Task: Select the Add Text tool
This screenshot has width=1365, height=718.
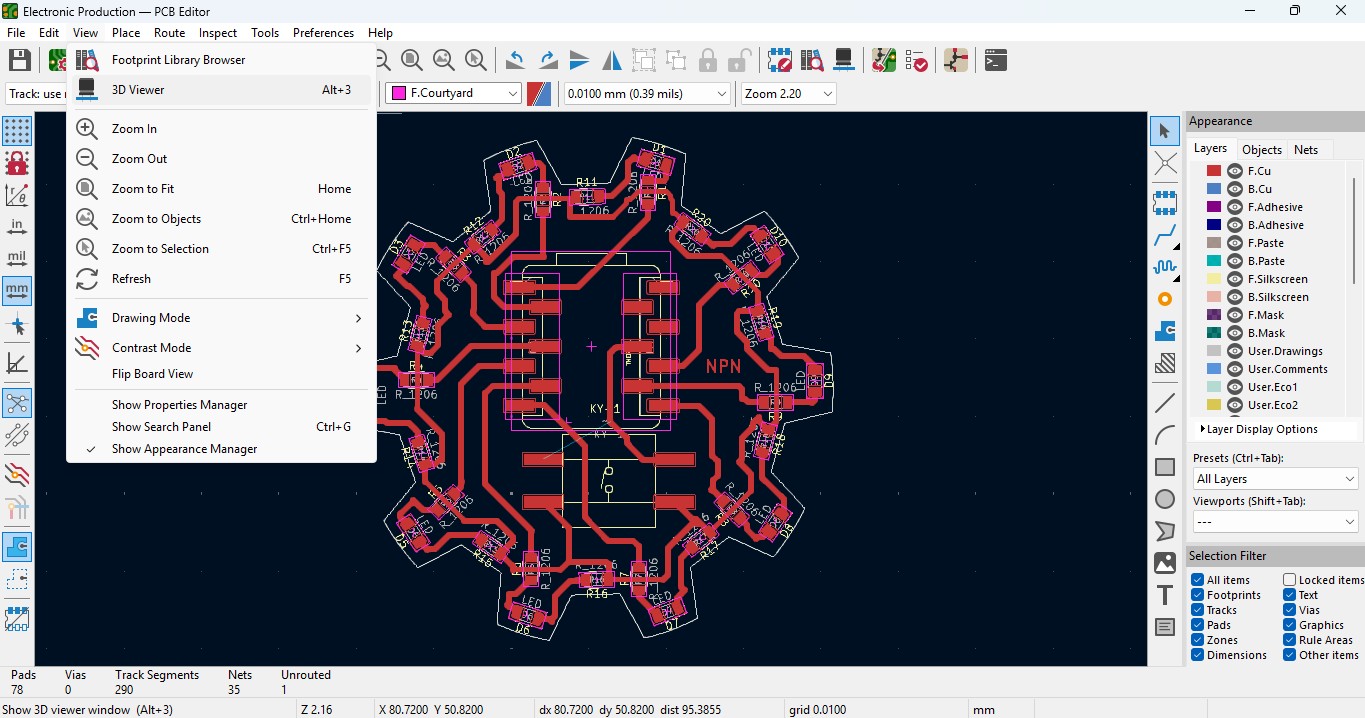Action: point(1165,595)
